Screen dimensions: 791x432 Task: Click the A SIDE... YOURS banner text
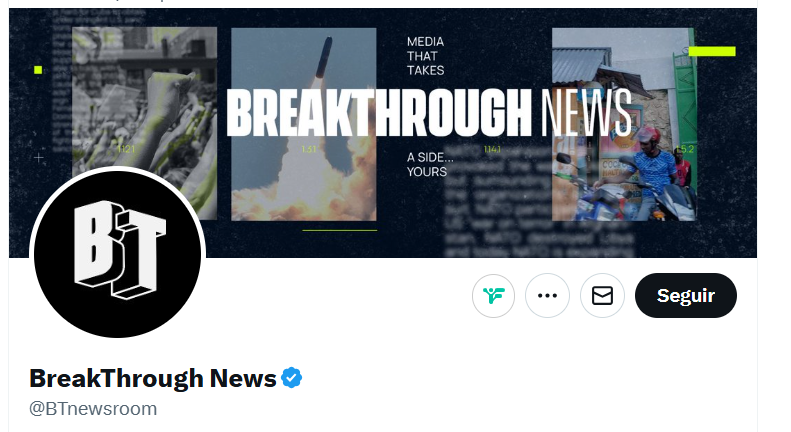tap(430, 165)
